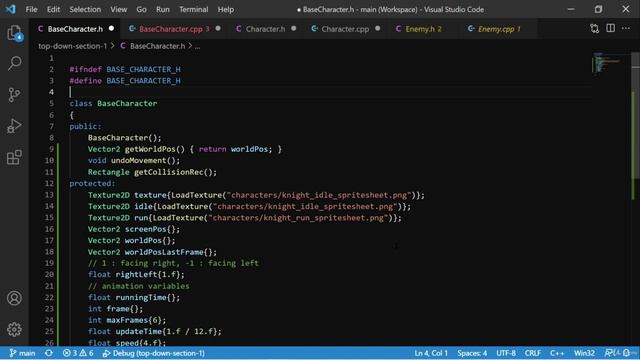Click unsaved dot on Character.cpp tab
The width and height of the screenshot is (640, 360).
378,29
